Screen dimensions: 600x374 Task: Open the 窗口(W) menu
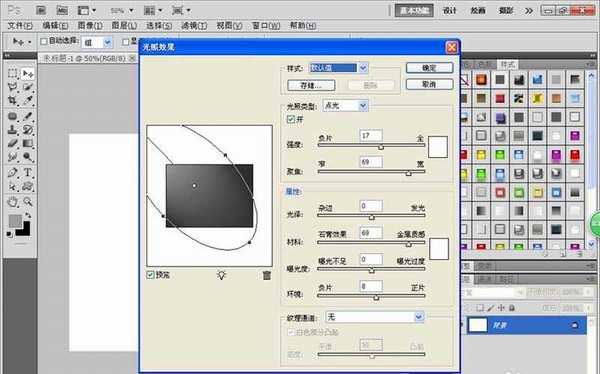[266, 26]
